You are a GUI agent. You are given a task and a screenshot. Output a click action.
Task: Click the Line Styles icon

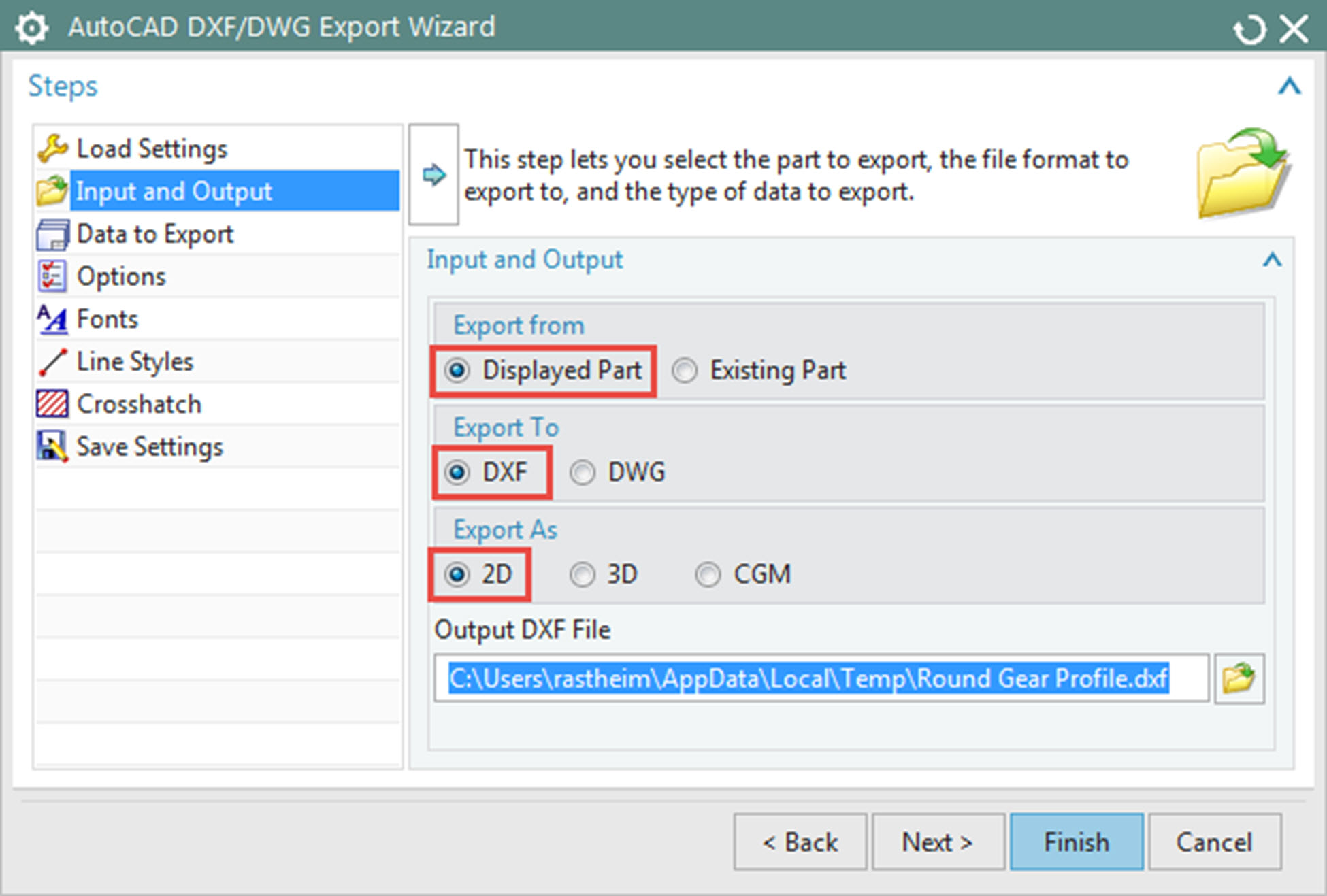coord(52,362)
